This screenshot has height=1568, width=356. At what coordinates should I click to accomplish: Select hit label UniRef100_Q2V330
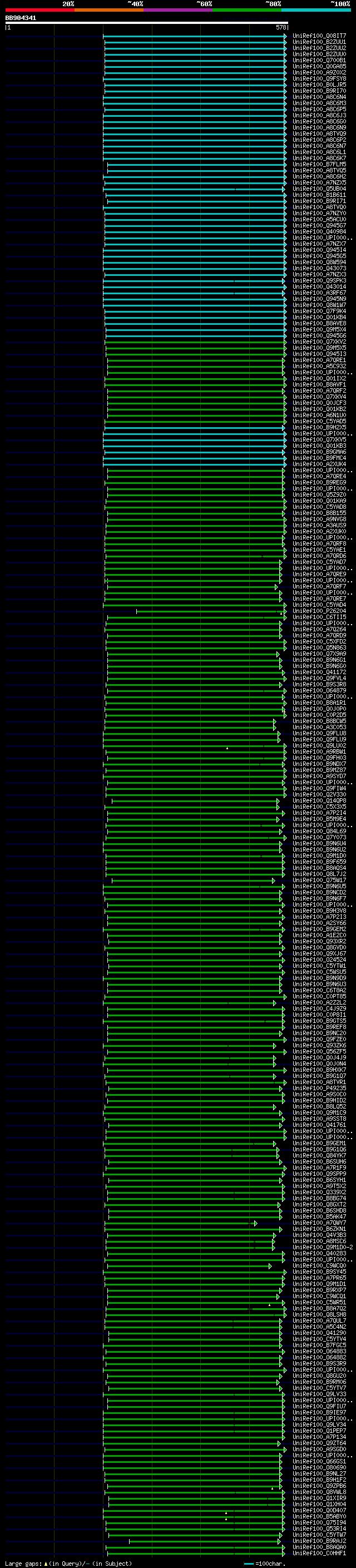point(319,794)
